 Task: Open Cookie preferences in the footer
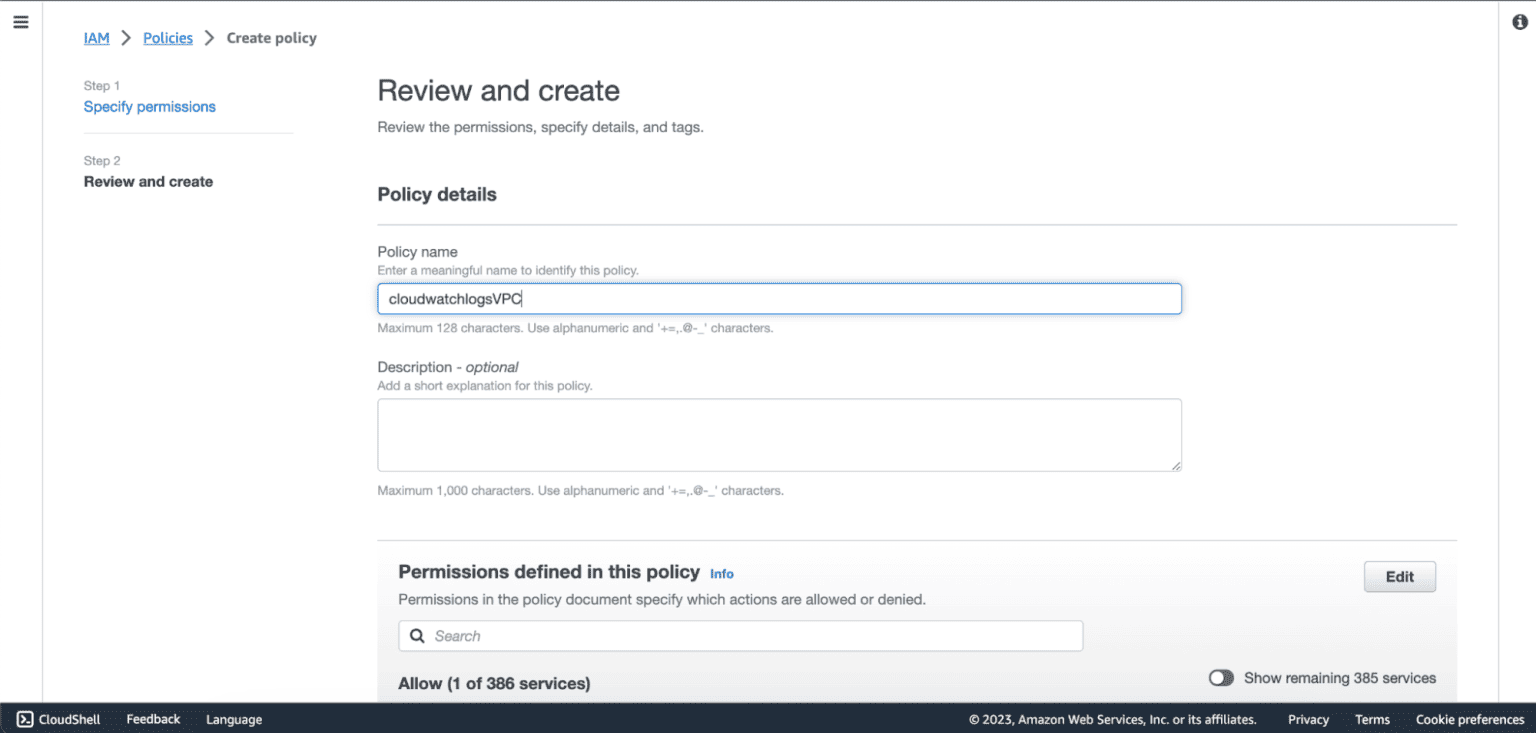point(1469,719)
